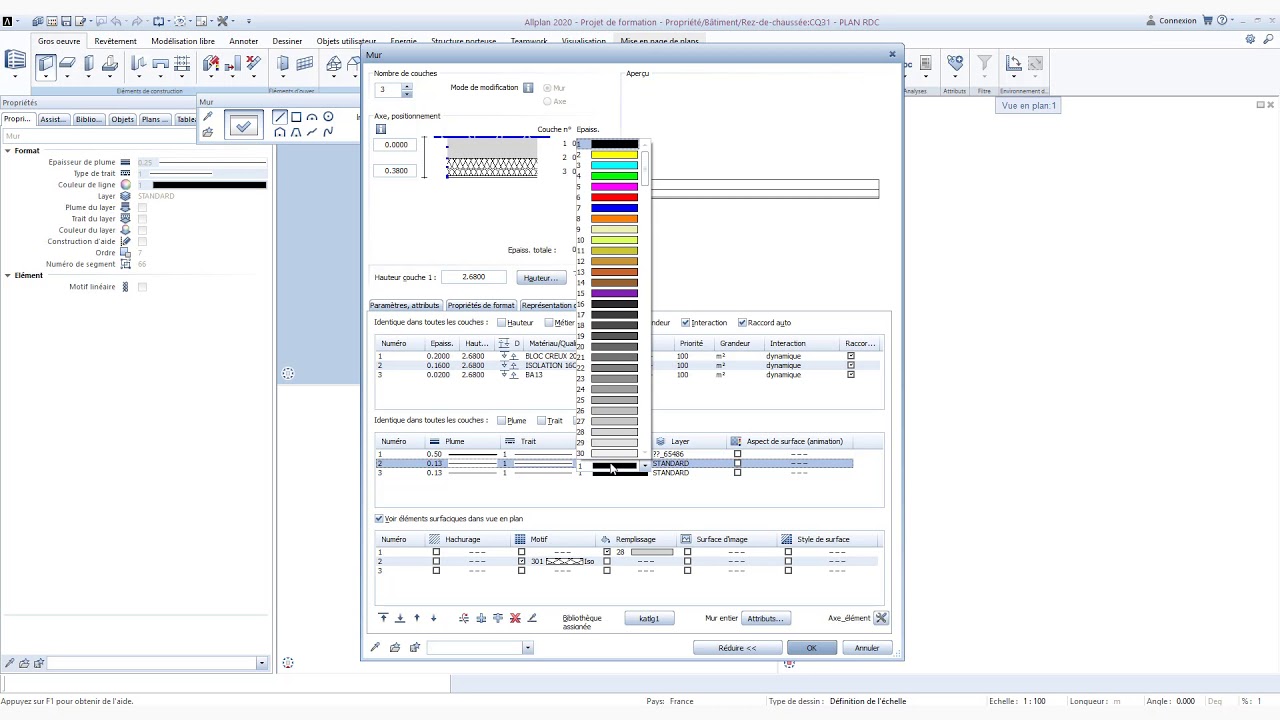This screenshot has width=1280, height=720.
Task: Select the straight line wall shape icon
Action: 280,117
